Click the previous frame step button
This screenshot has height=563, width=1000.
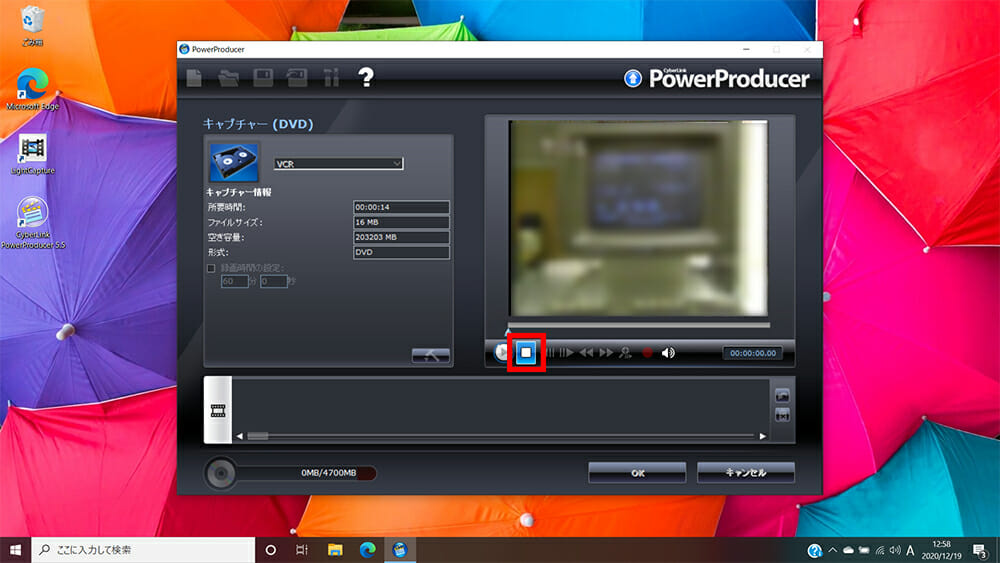550,353
